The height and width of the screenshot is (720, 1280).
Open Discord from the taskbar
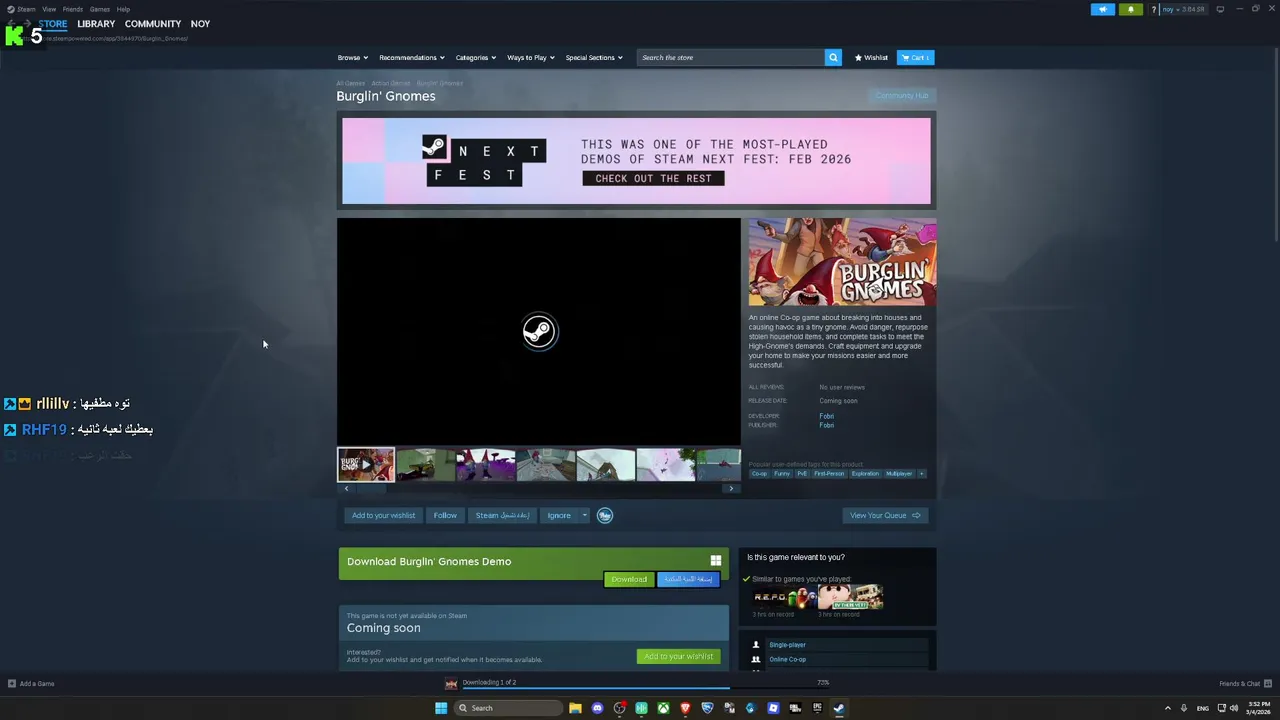click(x=597, y=708)
